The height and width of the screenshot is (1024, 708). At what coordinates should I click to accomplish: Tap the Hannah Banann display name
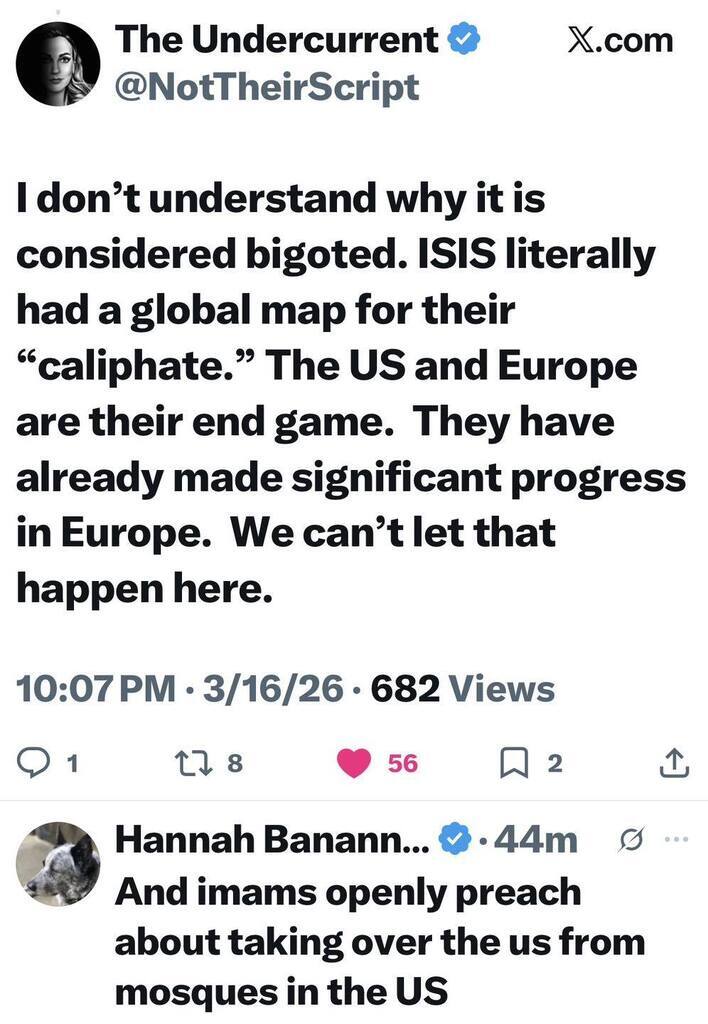pos(272,840)
